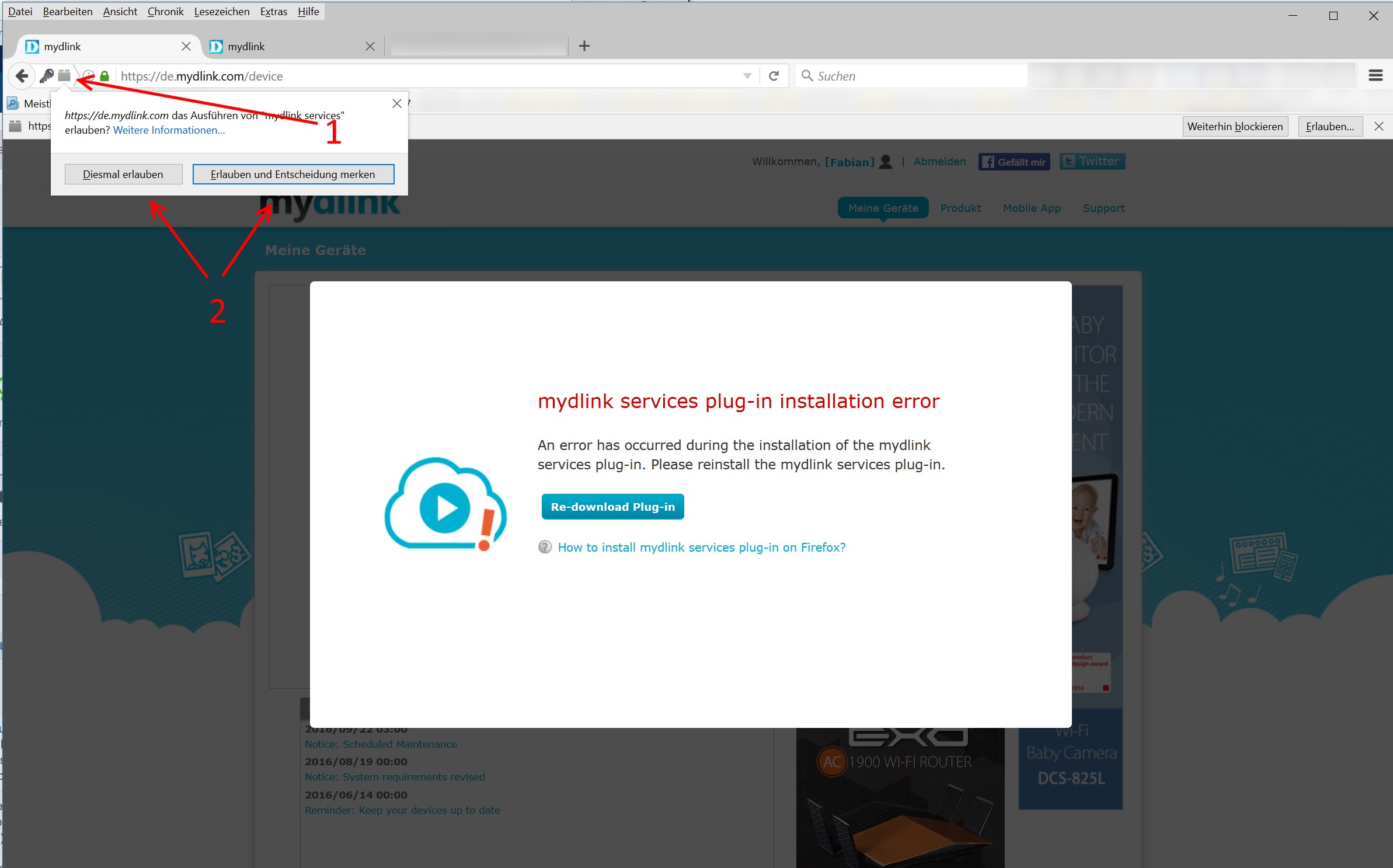Open the Bearbeiten menu
Viewport: 1393px width, 868px height.
(68, 11)
